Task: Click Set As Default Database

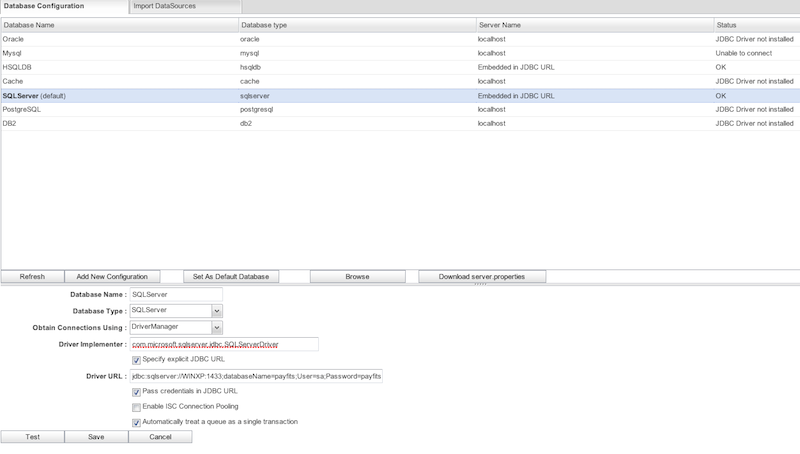Action: coord(232,276)
